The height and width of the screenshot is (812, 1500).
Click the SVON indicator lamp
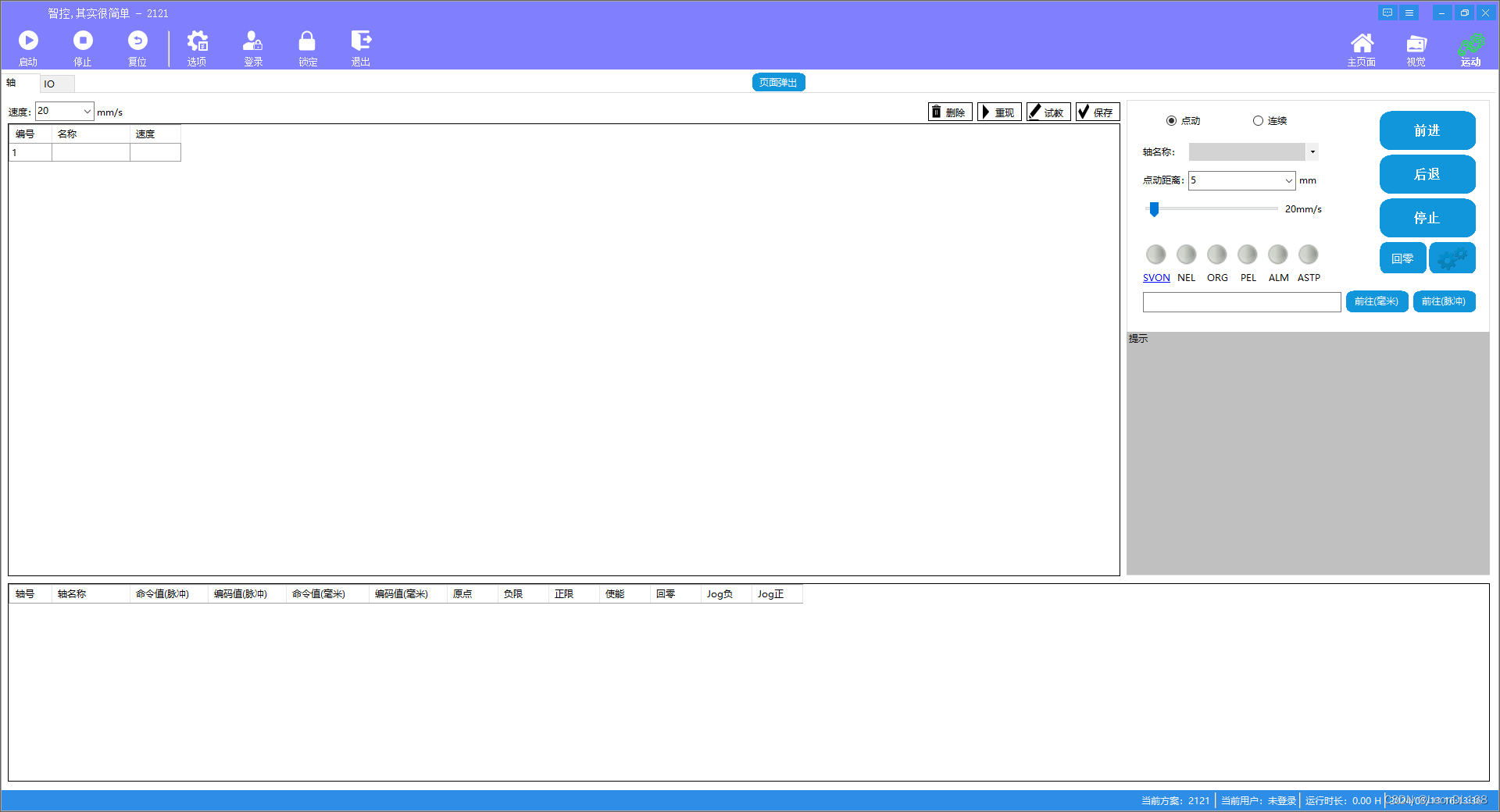click(1155, 255)
